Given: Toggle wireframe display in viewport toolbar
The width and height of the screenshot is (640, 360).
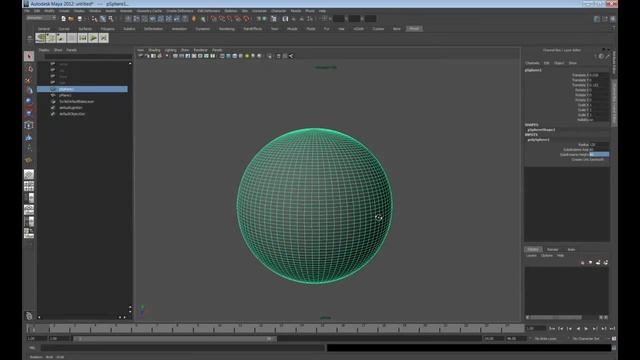Looking at the screenshot, I should (x=222, y=56).
